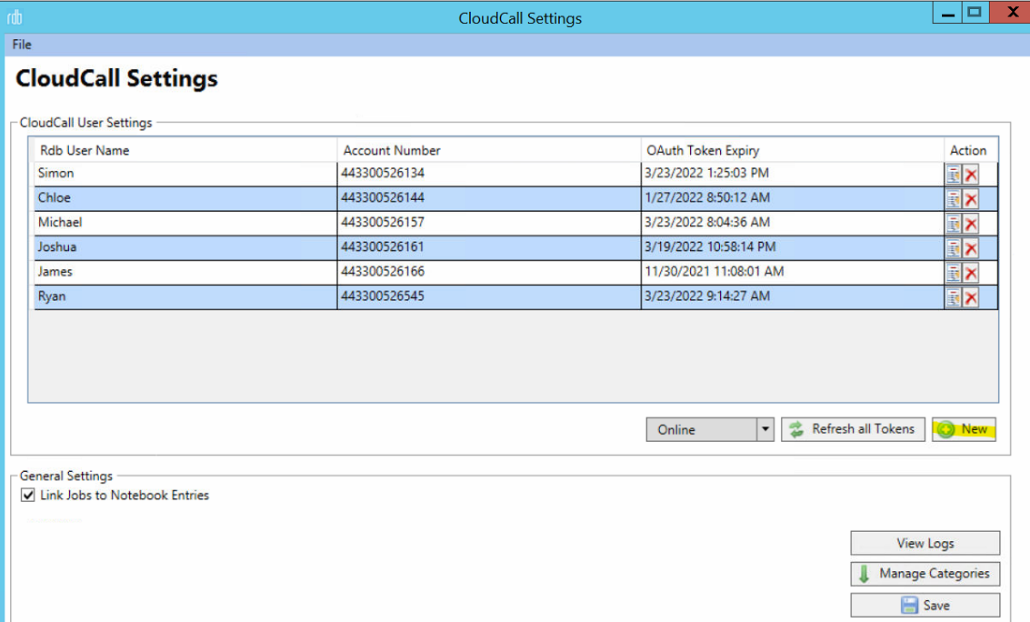
Task: Edit Joshua's CloudCall user entry icon
Action: [953, 248]
